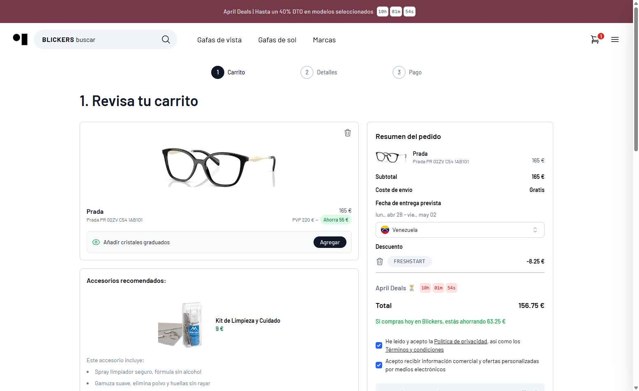This screenshot has height=391, width=639.
Task: Click the total 156.75 € amount
Action: (531, 305)
